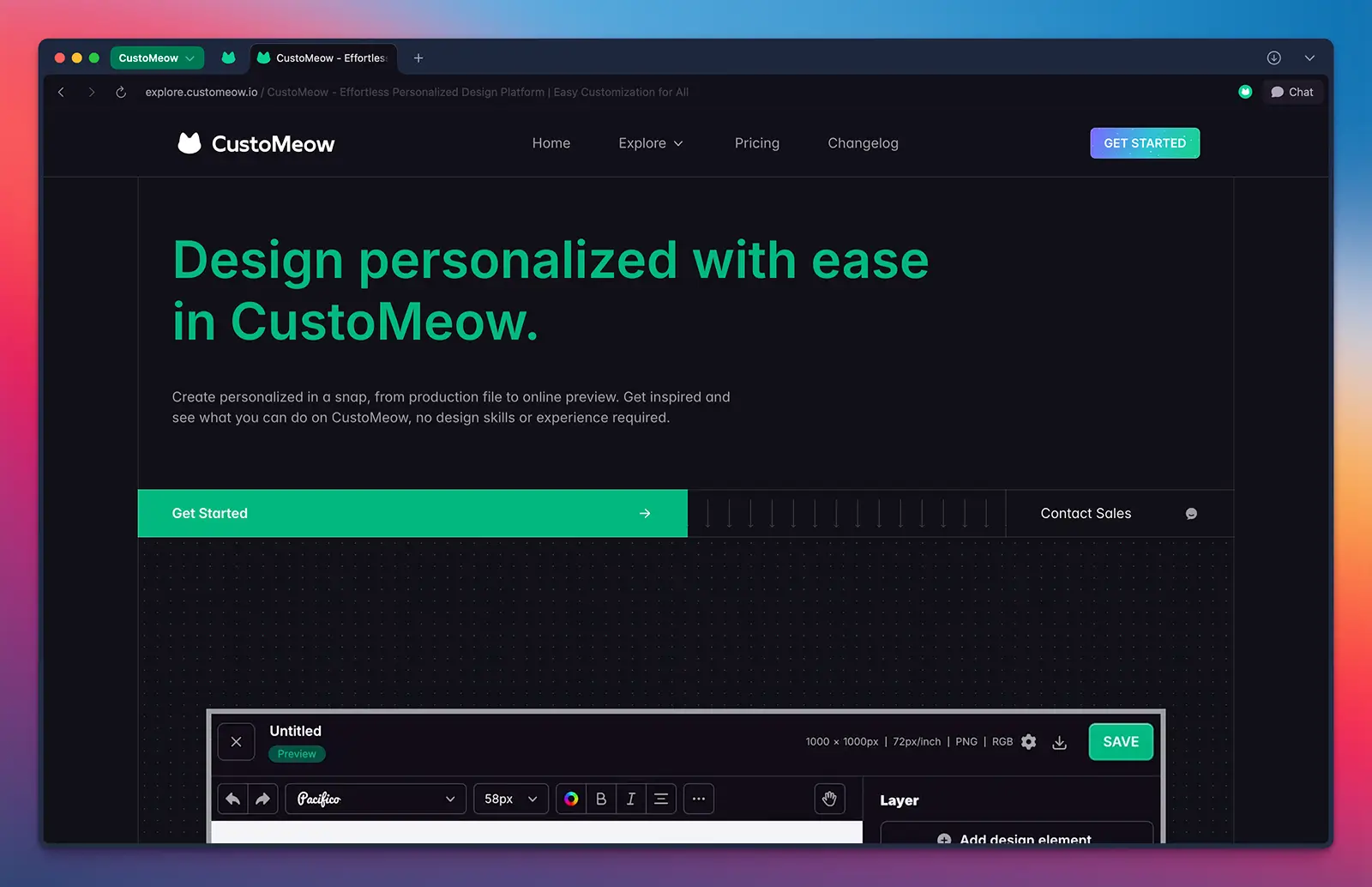
Task: Click the Preview badge
Action: point(297,754)
